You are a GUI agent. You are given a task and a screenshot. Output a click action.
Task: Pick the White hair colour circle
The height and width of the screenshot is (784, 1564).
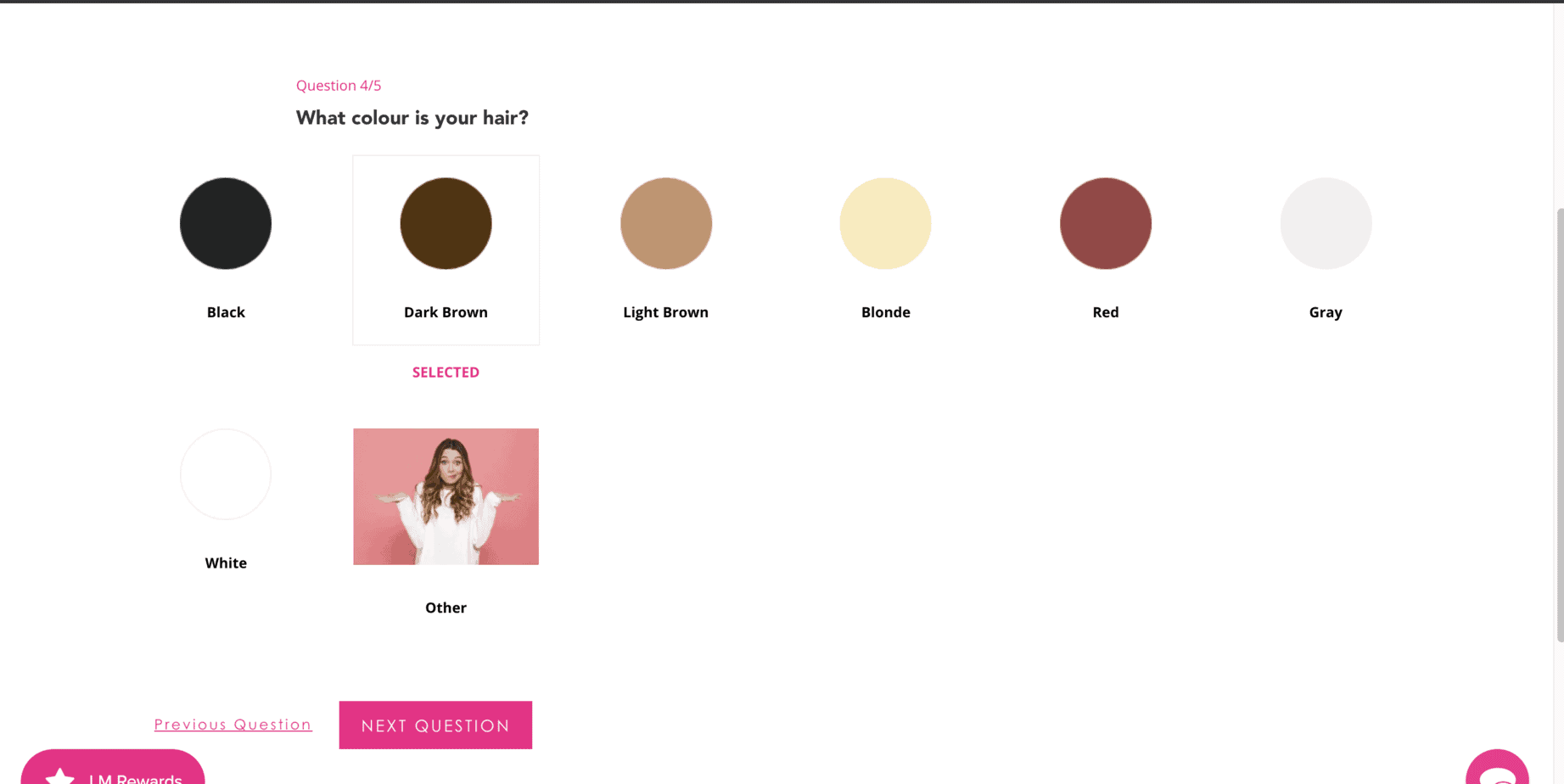coord(226,474)
